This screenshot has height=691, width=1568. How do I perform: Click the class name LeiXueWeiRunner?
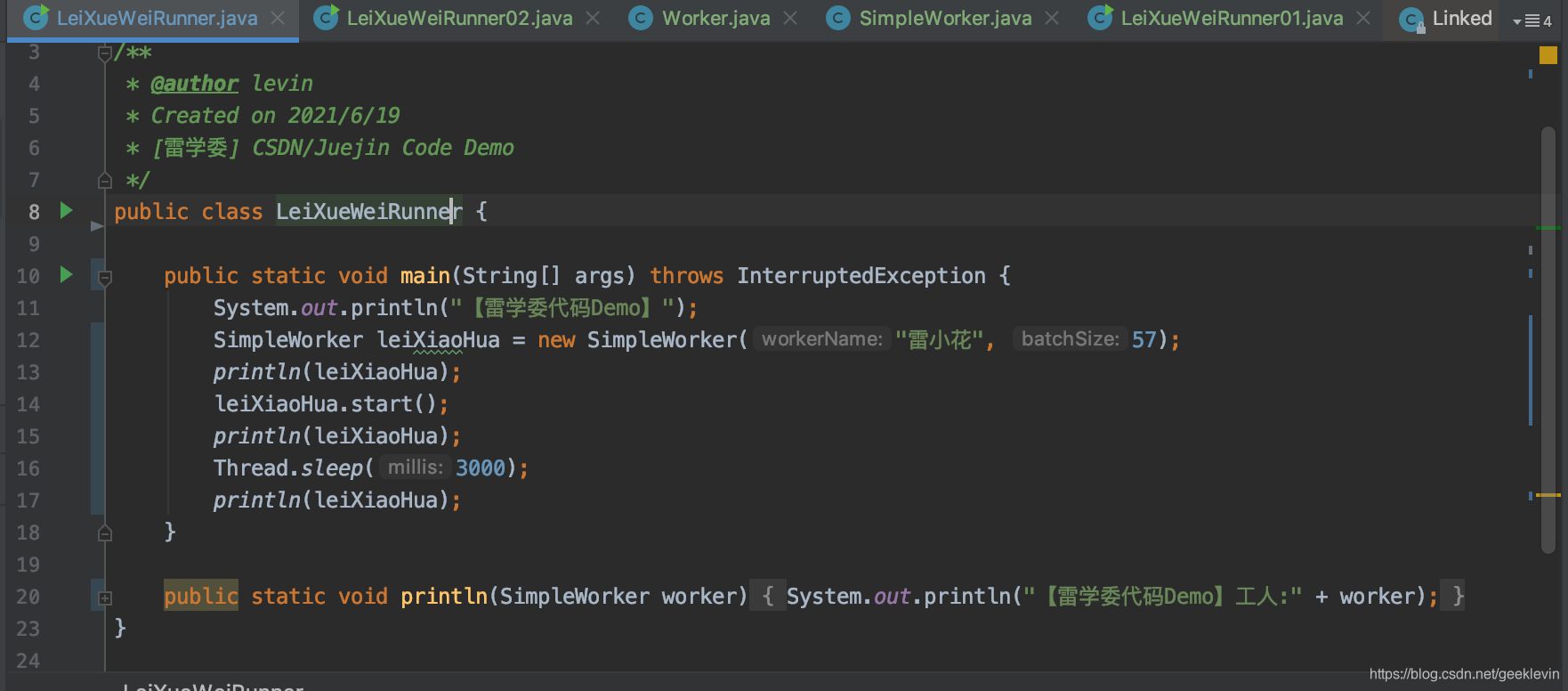369,212
